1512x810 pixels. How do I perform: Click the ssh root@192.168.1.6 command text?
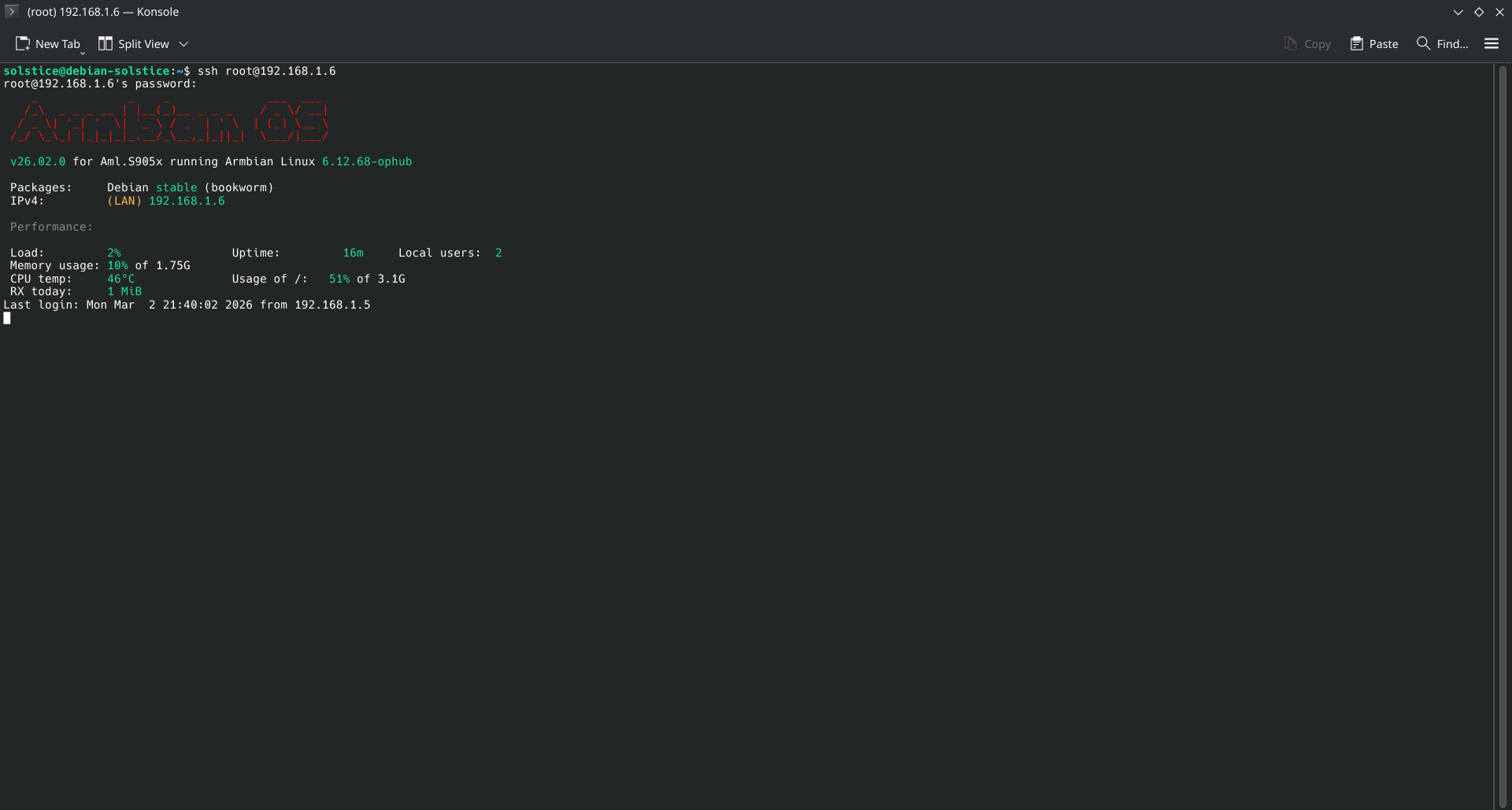point(266,71)
